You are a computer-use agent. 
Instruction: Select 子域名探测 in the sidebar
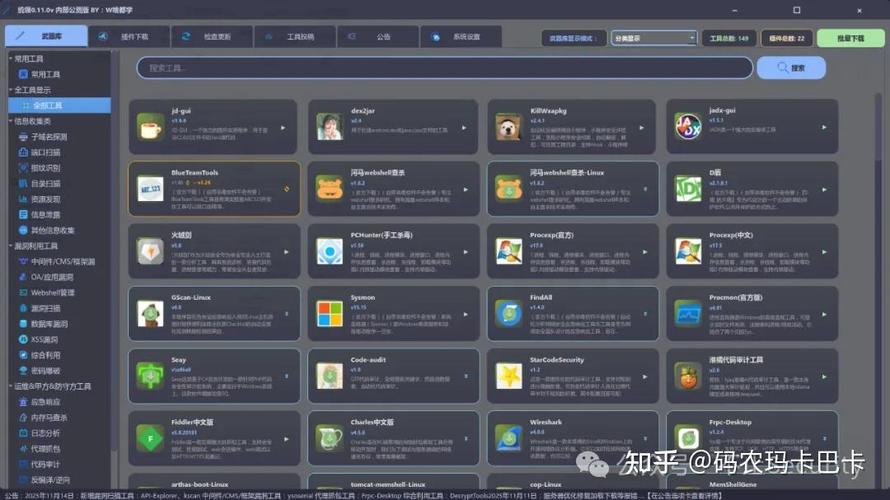(60, 137)
